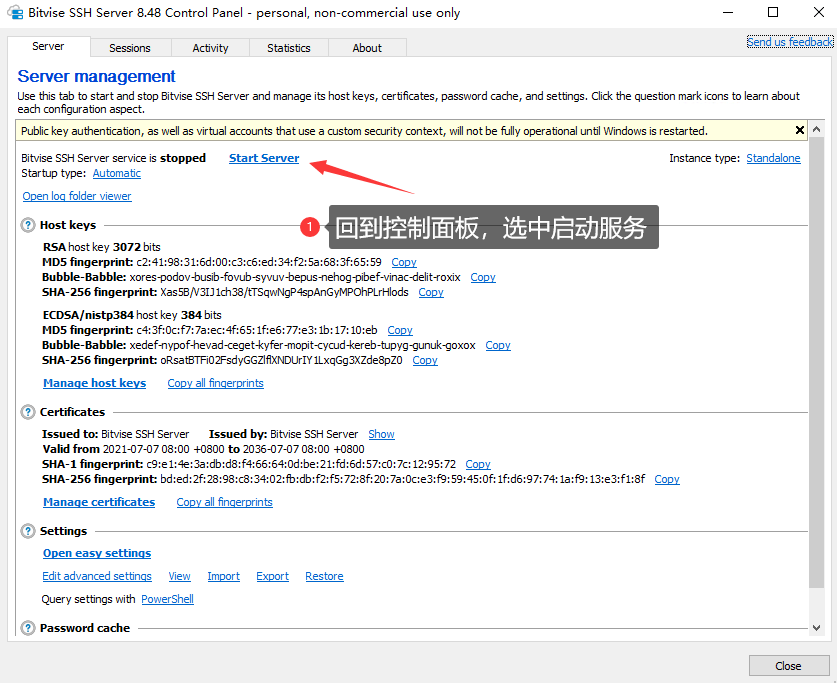Screen dimensions: 837x683
Task: Open PowerShell query settings link
Action: point(167,599)
